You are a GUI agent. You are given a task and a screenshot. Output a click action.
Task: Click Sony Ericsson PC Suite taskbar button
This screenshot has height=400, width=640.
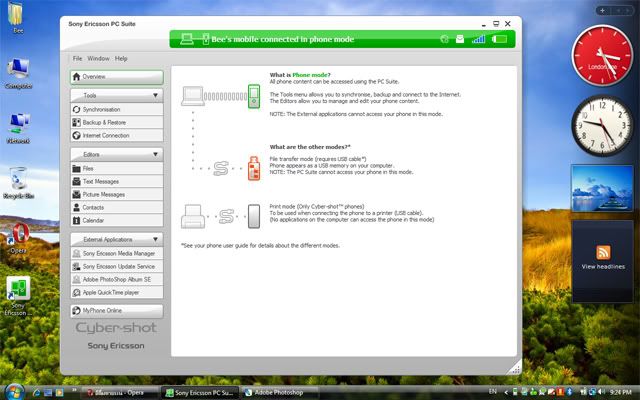(x=200, y=393)
